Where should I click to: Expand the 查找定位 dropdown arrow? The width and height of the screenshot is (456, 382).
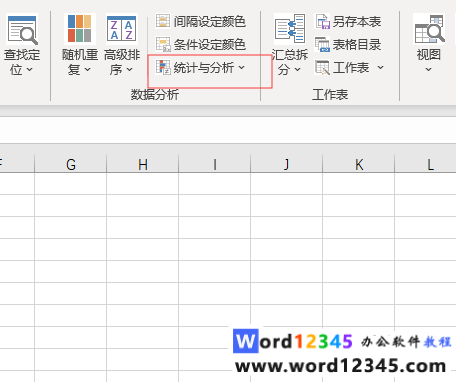pos(29,70)
